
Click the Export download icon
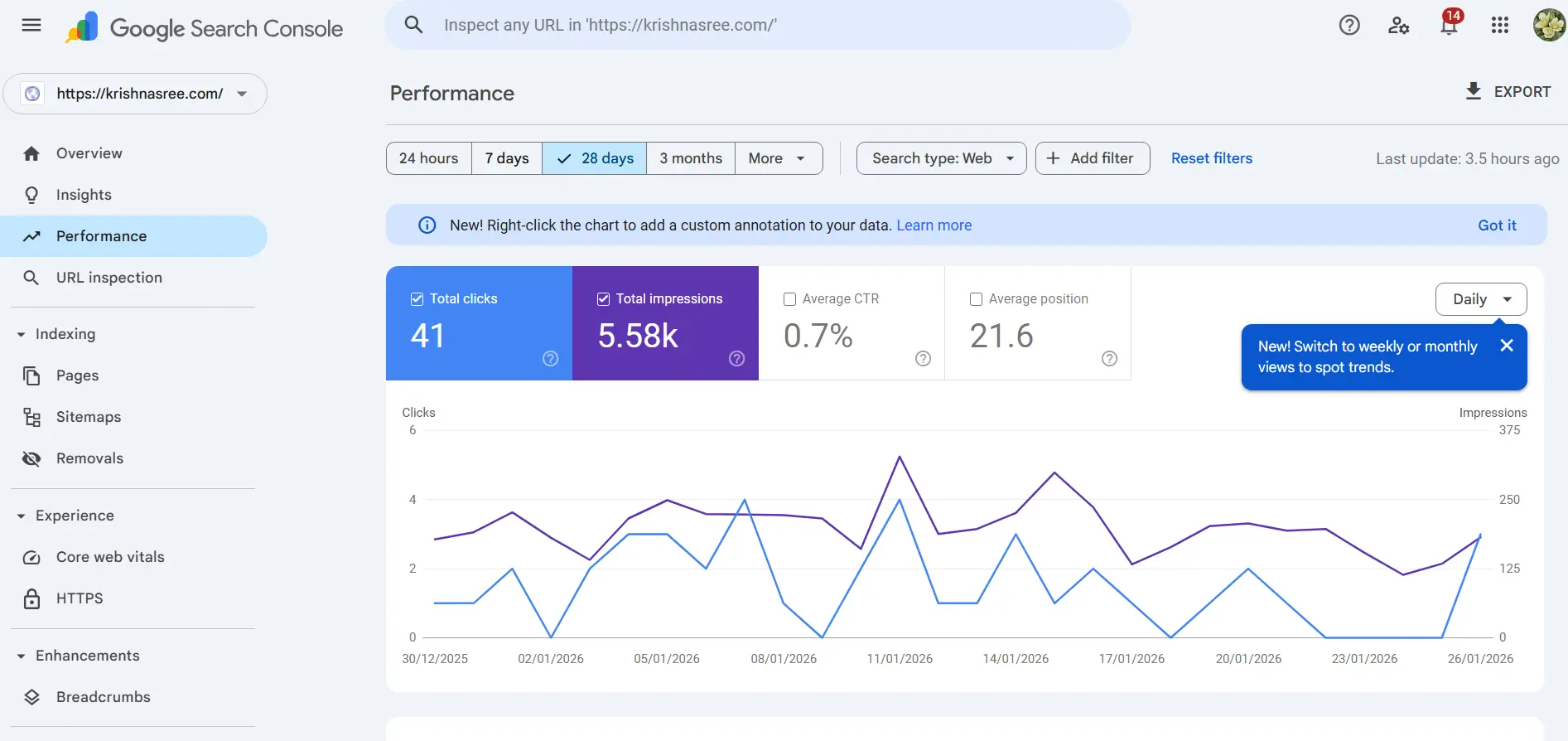(x=1474, y=91)
